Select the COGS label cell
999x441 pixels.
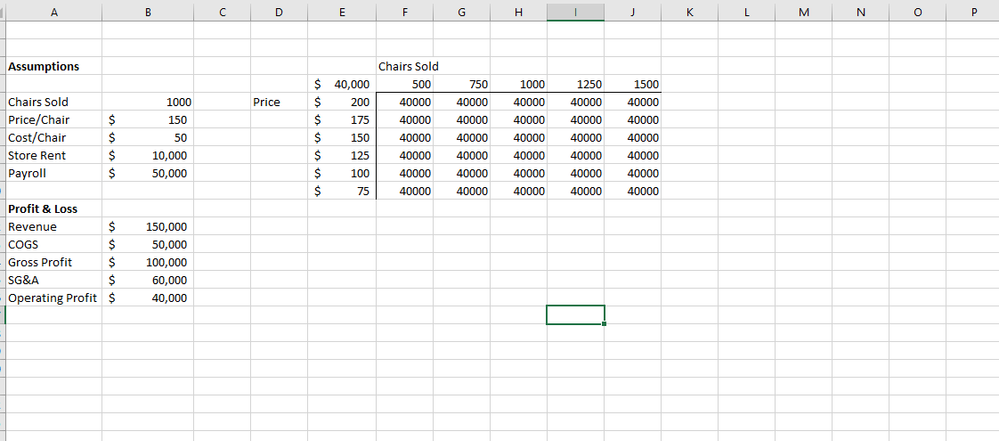pos(54,245)
